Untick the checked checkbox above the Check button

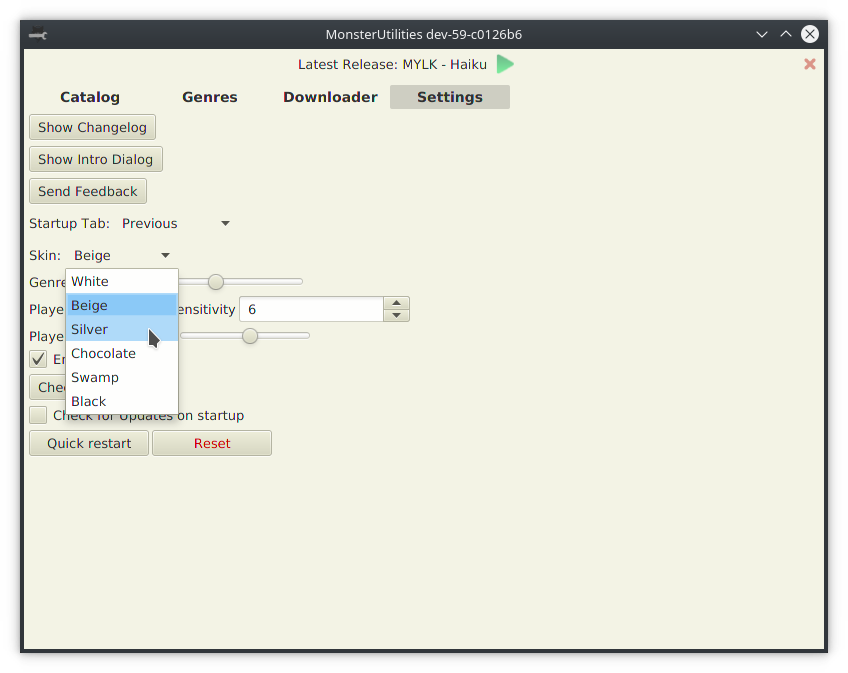38,359
